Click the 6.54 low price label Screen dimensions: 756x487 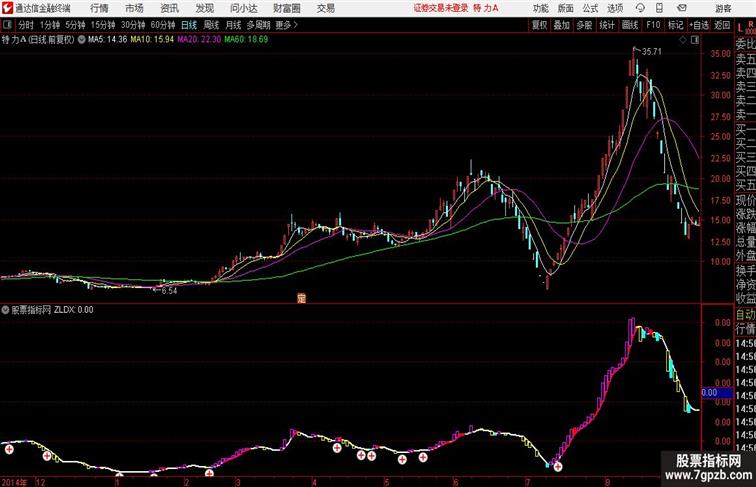(169, 291)
